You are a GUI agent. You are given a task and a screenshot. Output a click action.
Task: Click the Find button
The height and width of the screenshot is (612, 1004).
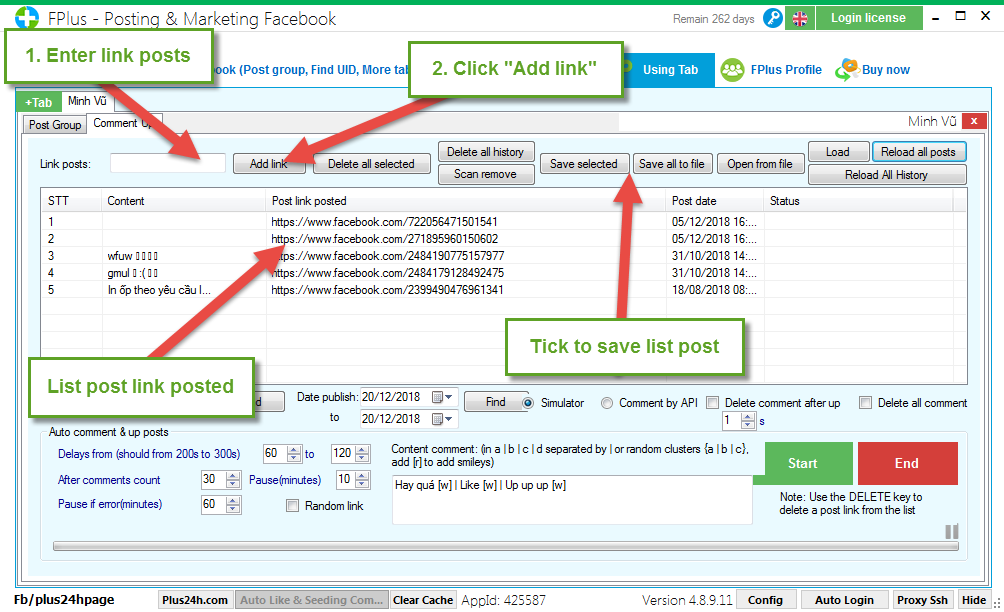496,402
